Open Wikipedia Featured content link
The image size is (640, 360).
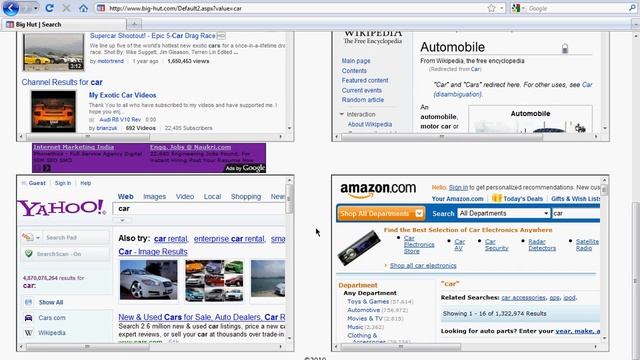click(x=365, y=80)
